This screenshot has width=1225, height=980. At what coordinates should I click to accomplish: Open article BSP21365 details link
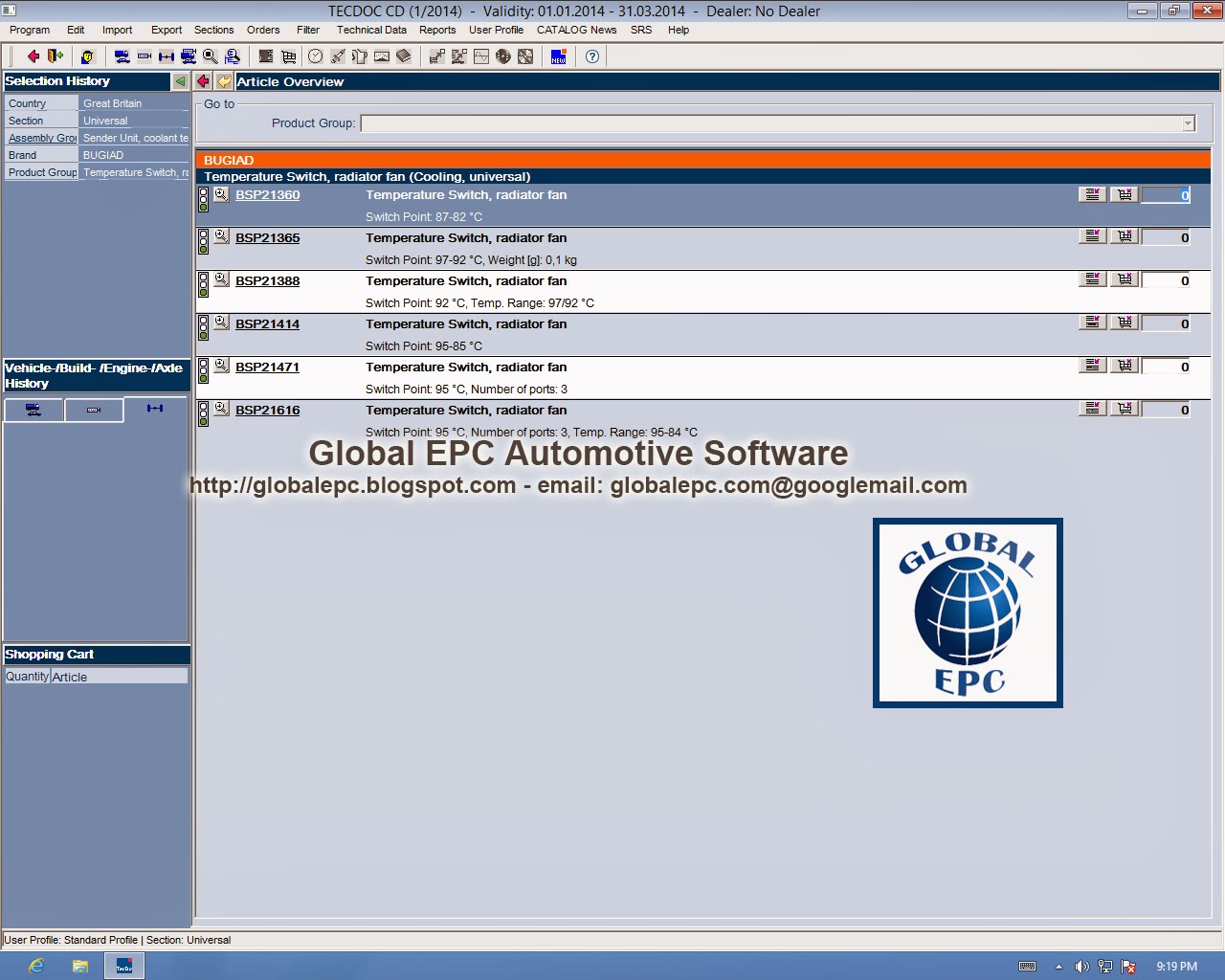pyautogui.click(x=267, y=237)
